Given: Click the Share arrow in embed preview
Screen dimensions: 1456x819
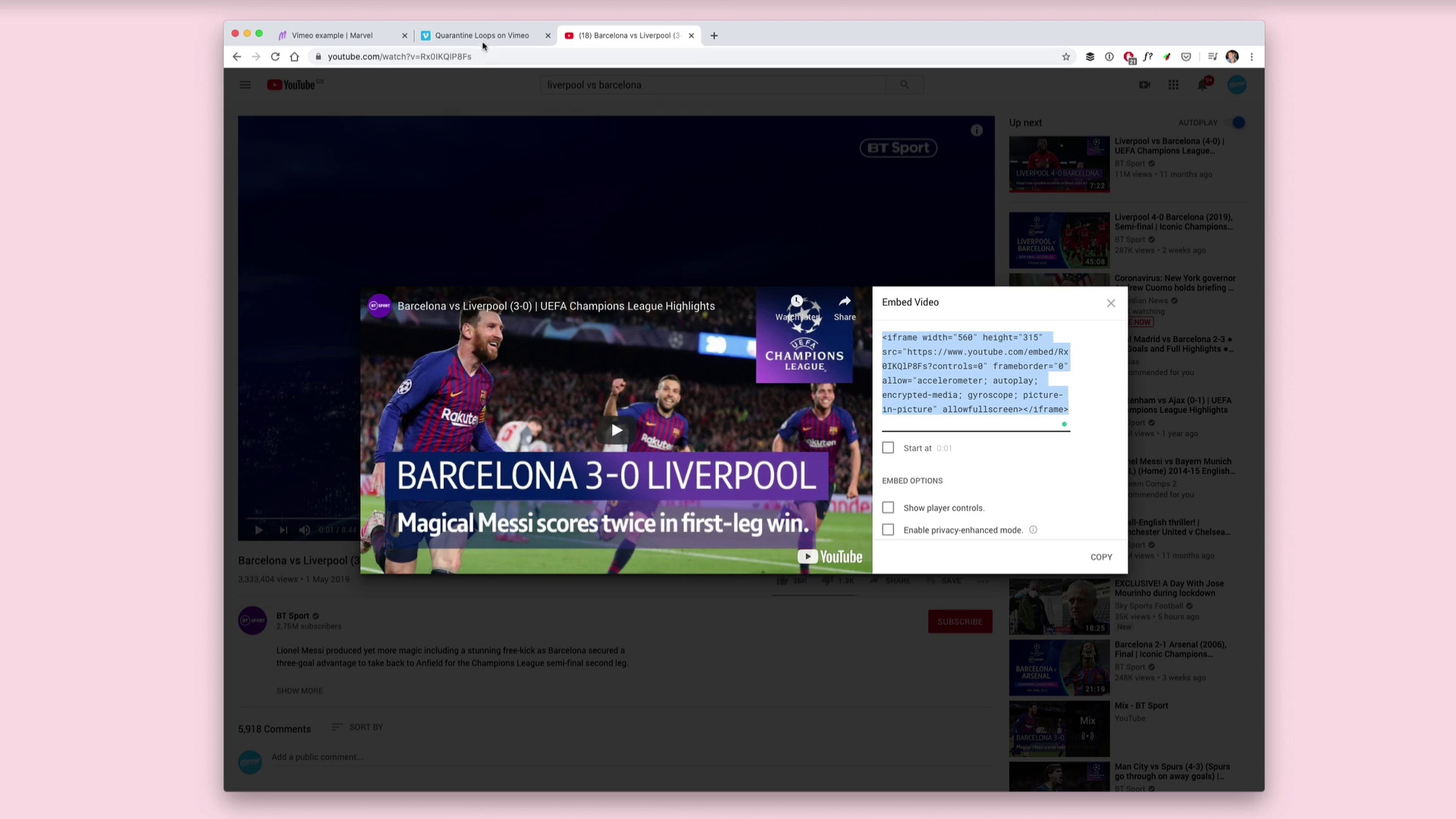Looking at the screenshot, I should (845, 308).
